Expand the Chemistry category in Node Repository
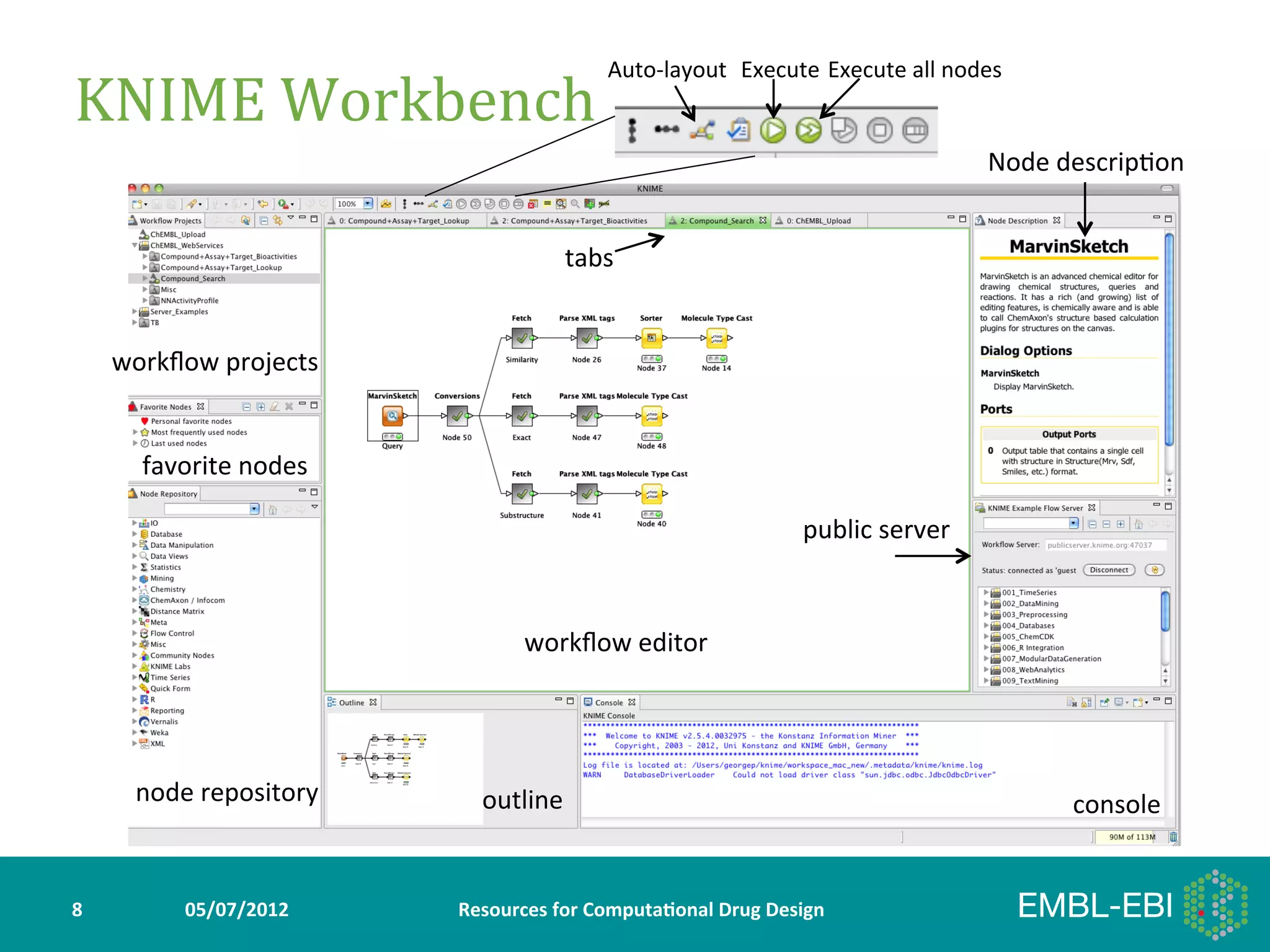The image size is (1270, 952). 135,589
